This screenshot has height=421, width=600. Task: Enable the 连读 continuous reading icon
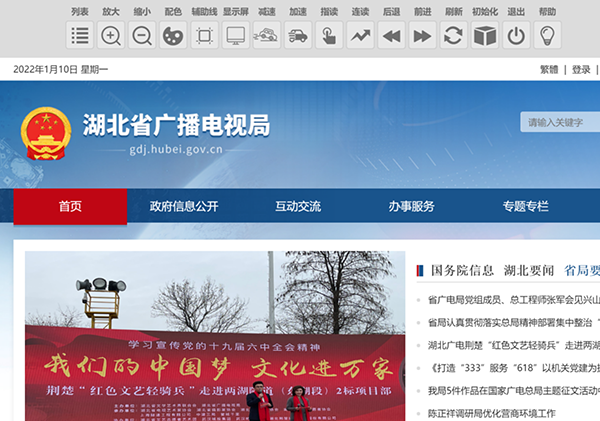click(x=360, y=35)
